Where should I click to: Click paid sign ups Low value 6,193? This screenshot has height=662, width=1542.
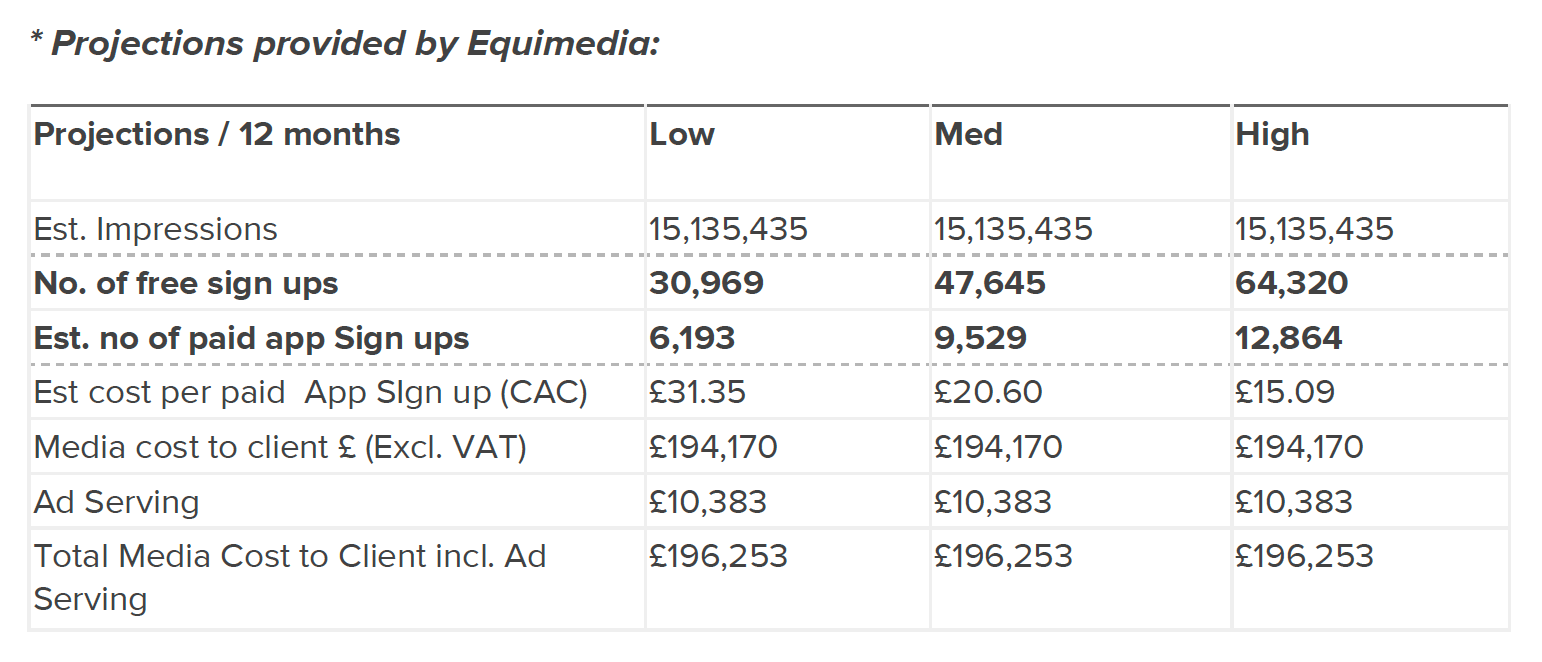tap(692, 339)
